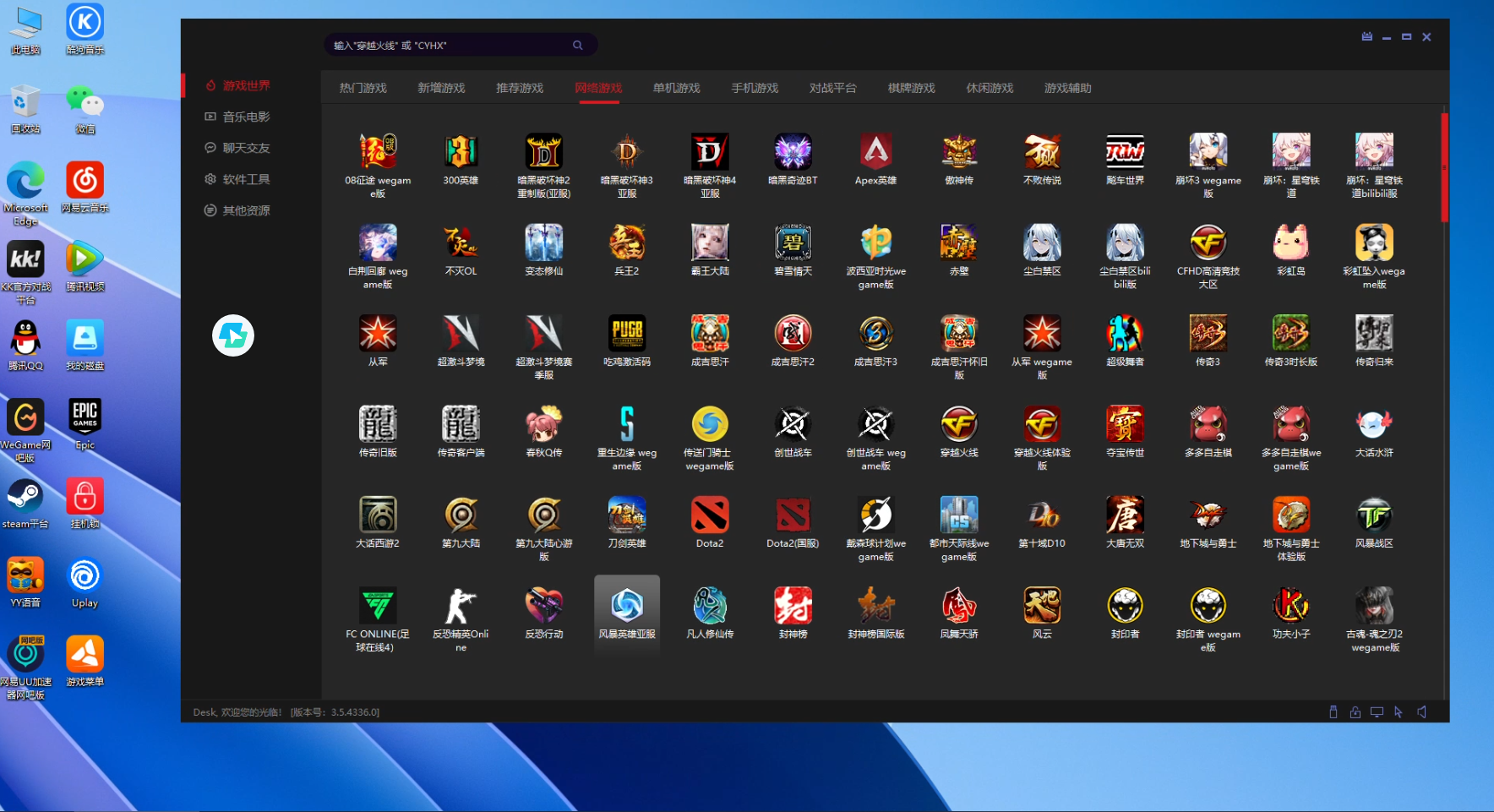The image size is (1494, 812).
Task: Launch 反恐精英Online game
Action: click(461, 606)
